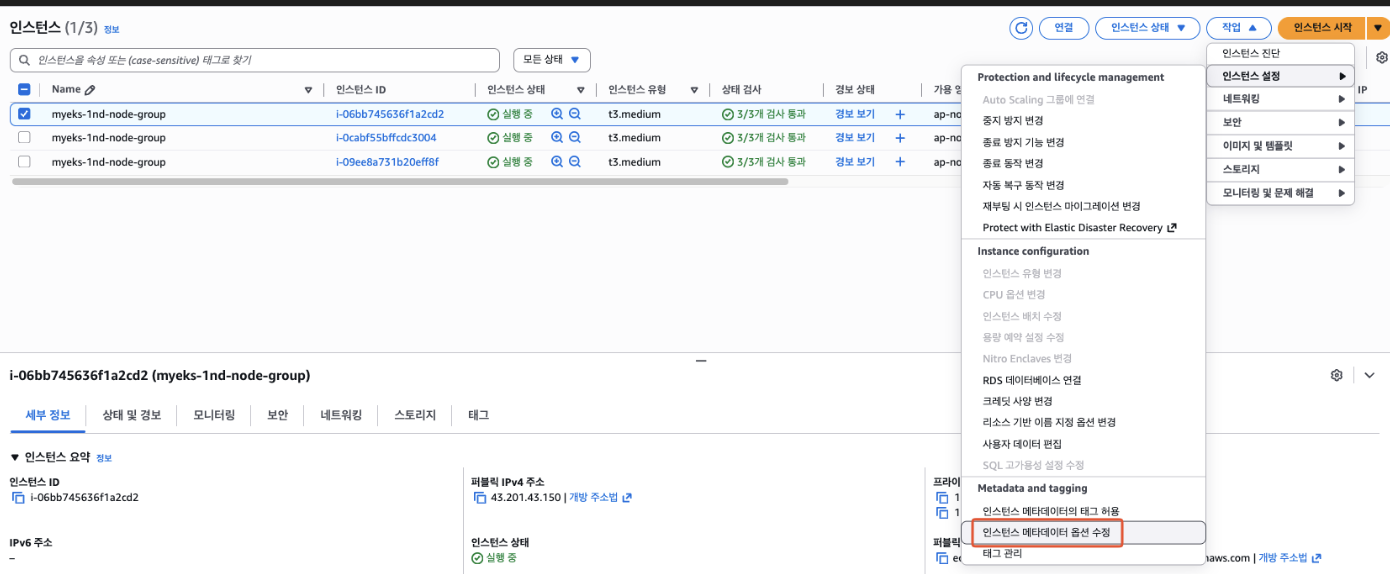Click sort arrow on 인스턴스 유형 column

pyautogui.click(x=694, y=90)
